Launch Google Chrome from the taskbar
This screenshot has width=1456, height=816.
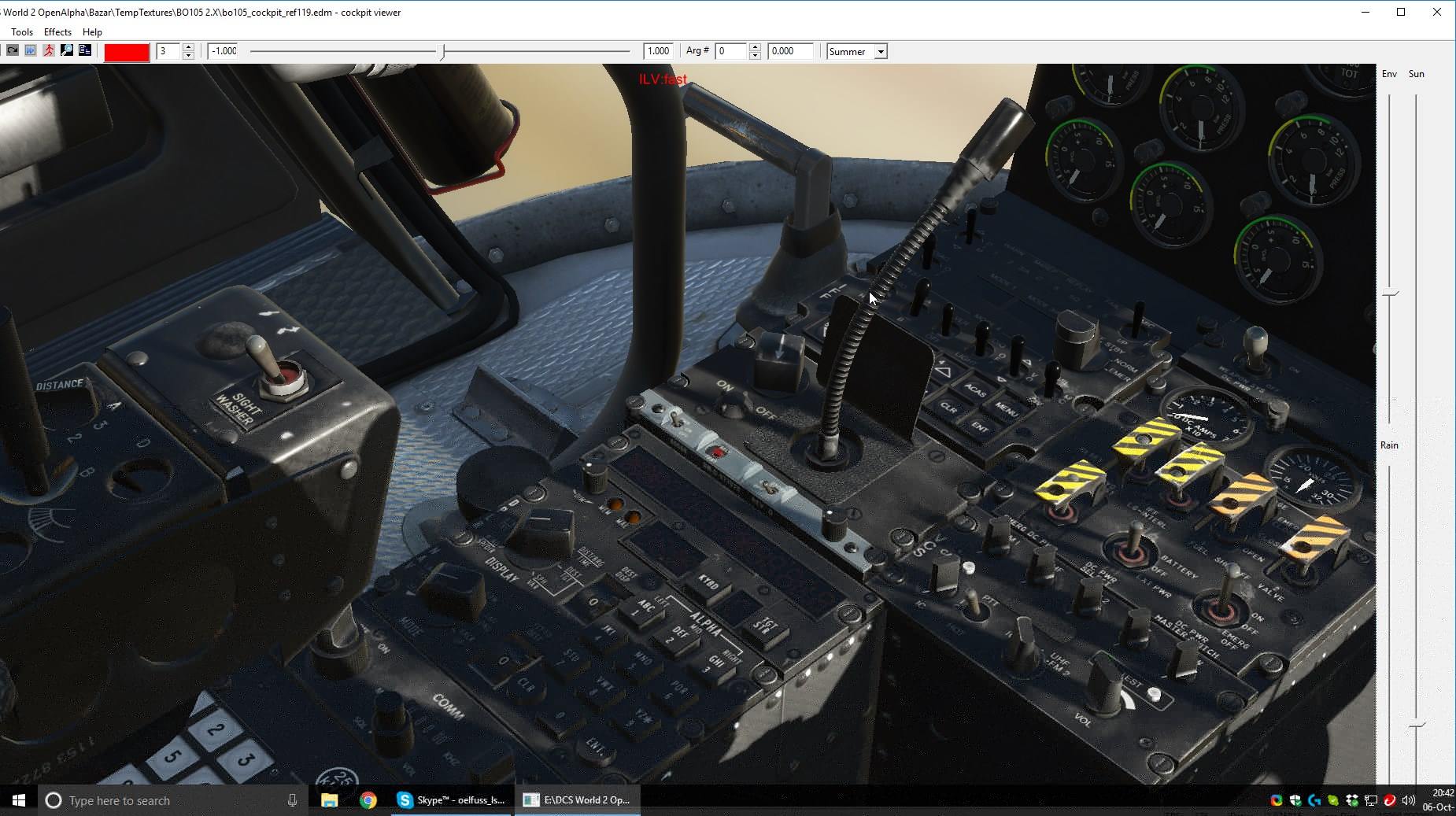click(368, 800)
